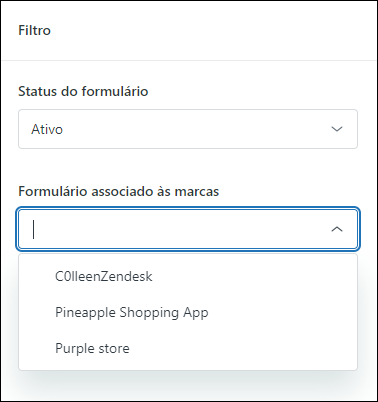Click the Filtro panel heading
The height and width of the screenshot is (402, 378).
point(34,30)
